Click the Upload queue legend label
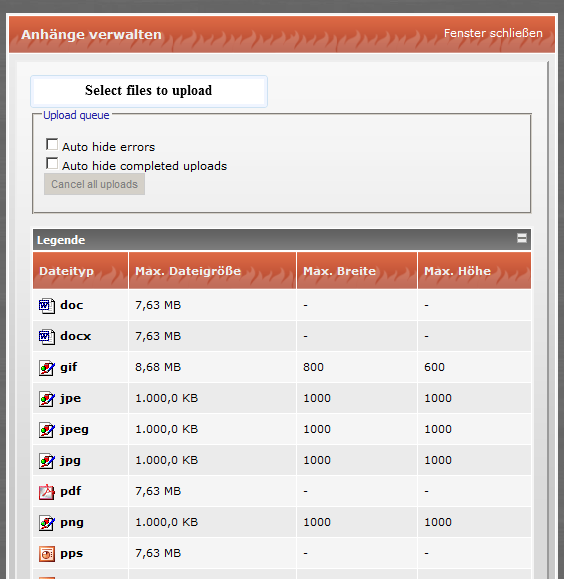Screen dimensions: 564x579 click(76, 115)
